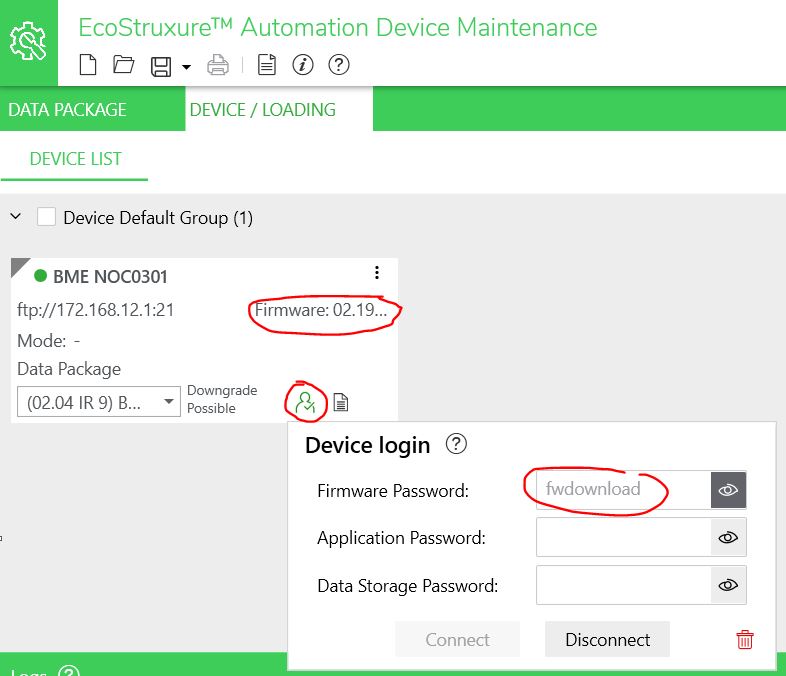The height and width of the screenshot is (676, 786).
Task: Click the Connect button
Action: click(457, 639)
